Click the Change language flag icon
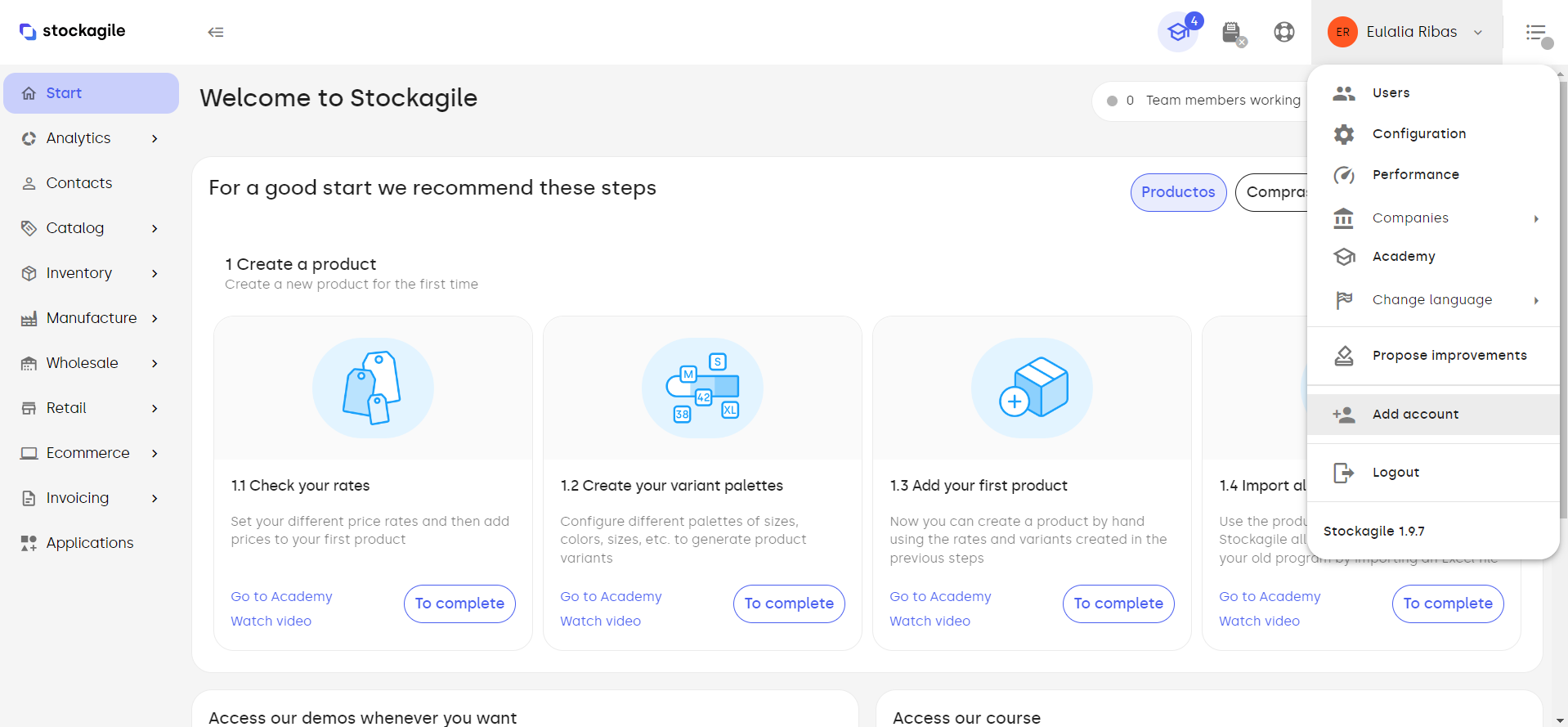 pos(1343,300)
